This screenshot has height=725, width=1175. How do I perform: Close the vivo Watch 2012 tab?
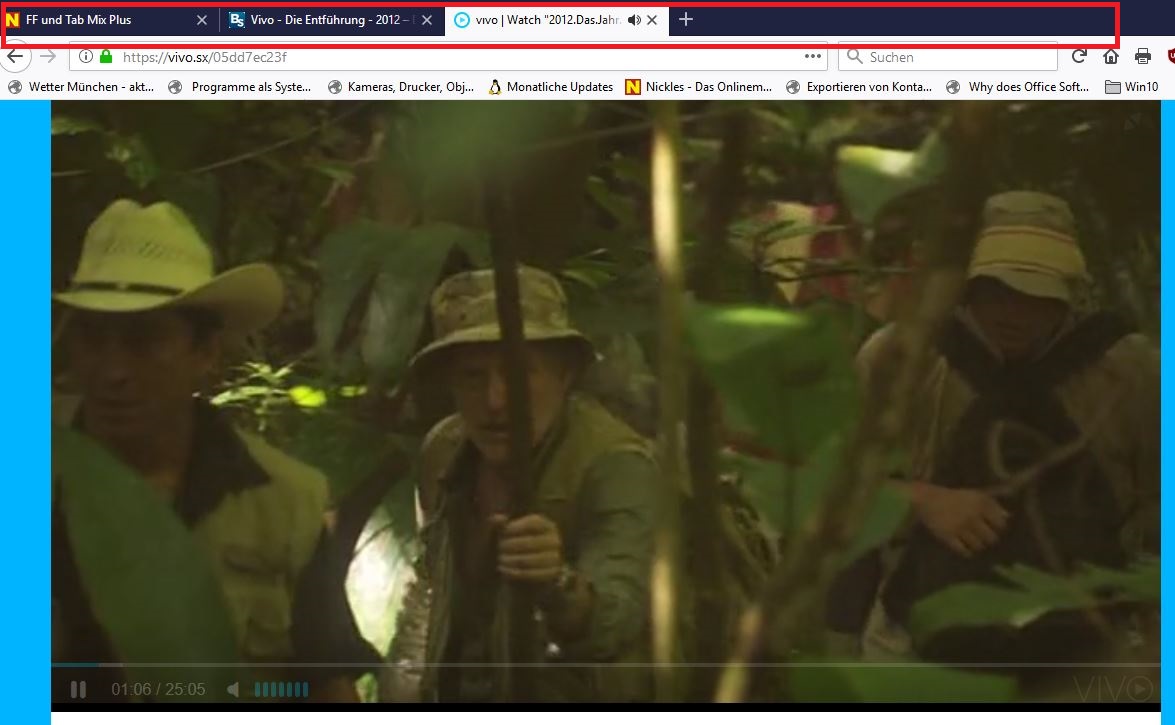[652, 20]
